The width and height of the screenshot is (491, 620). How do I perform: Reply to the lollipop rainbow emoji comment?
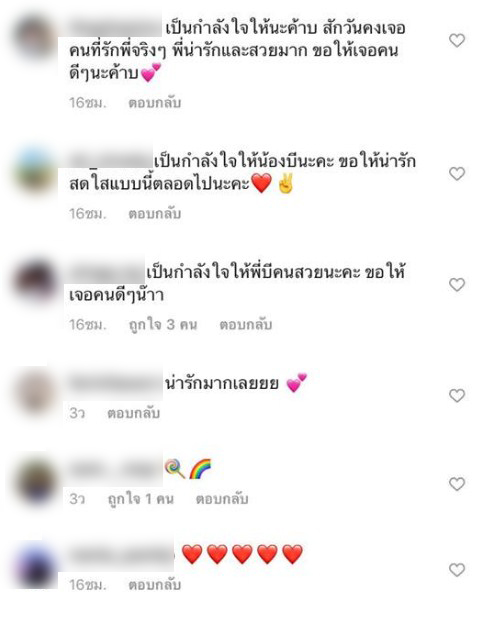(x=222, y=499)
